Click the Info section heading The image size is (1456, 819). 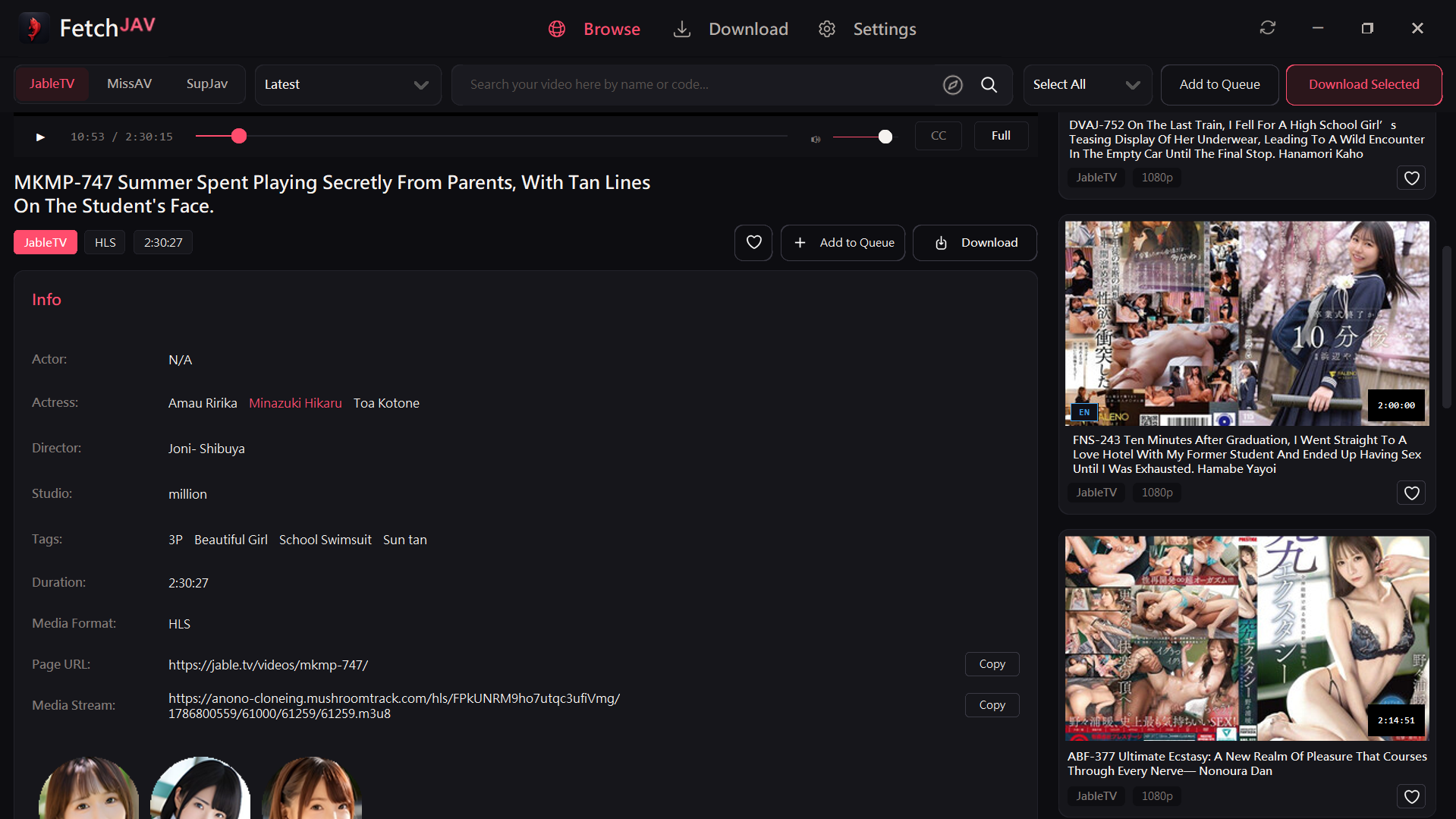pos(46,300)
